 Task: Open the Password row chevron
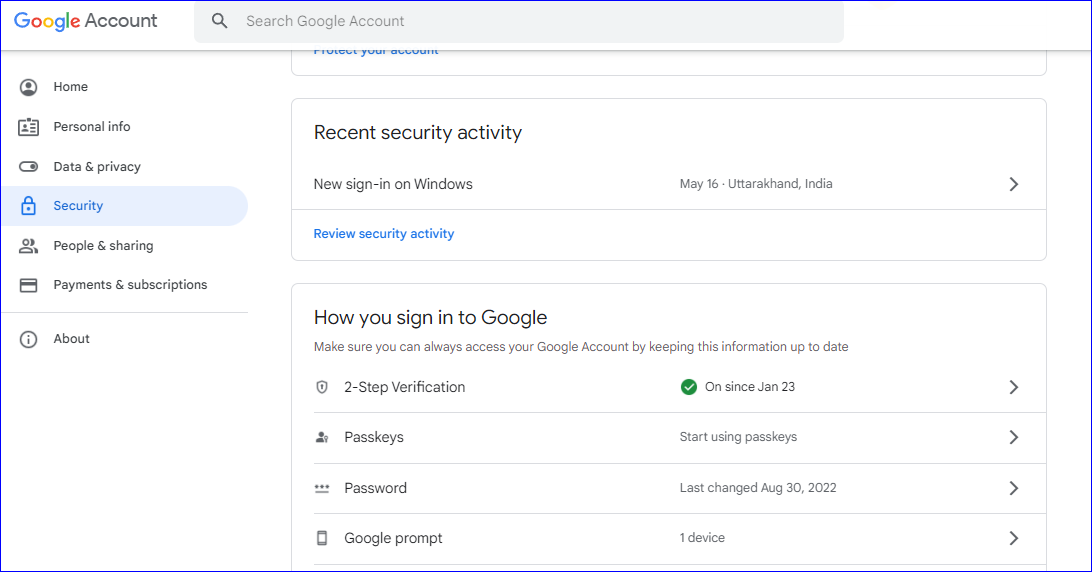coord(1014,488)
